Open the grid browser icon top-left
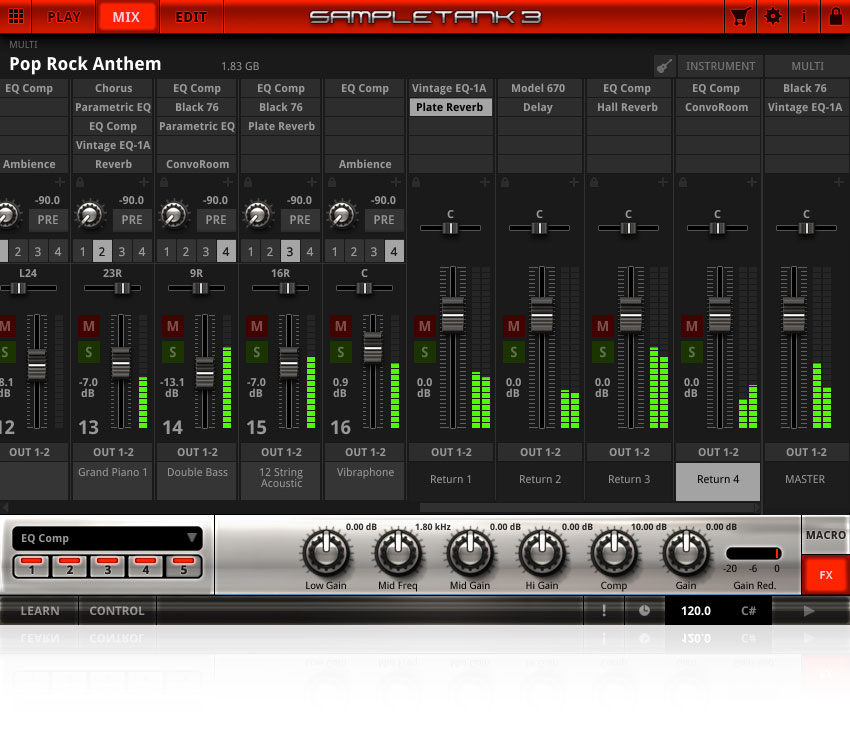 click(16, 16)
